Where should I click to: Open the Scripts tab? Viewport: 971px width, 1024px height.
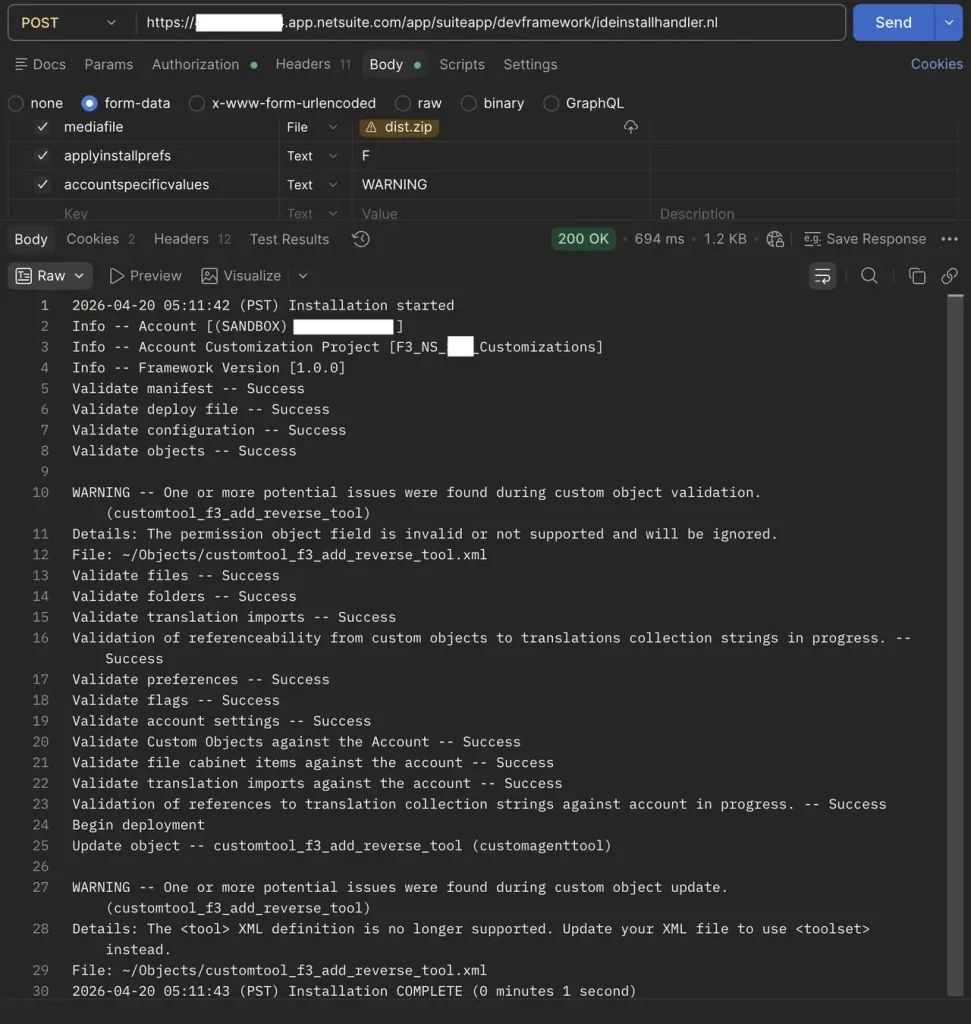(462, 64)
